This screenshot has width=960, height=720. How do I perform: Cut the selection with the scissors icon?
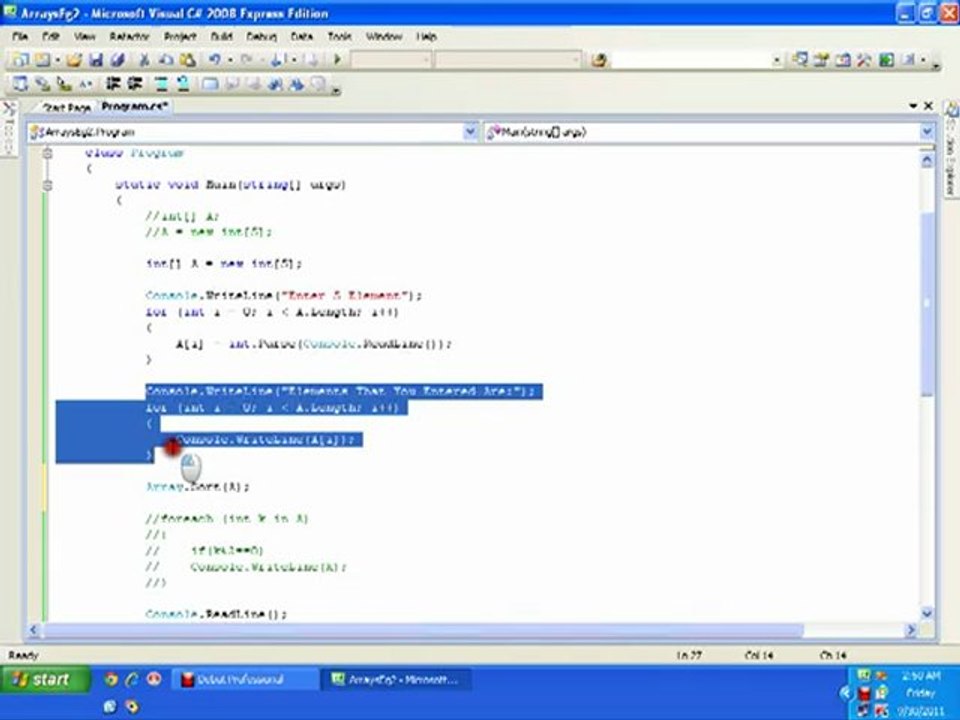[144, 59]
